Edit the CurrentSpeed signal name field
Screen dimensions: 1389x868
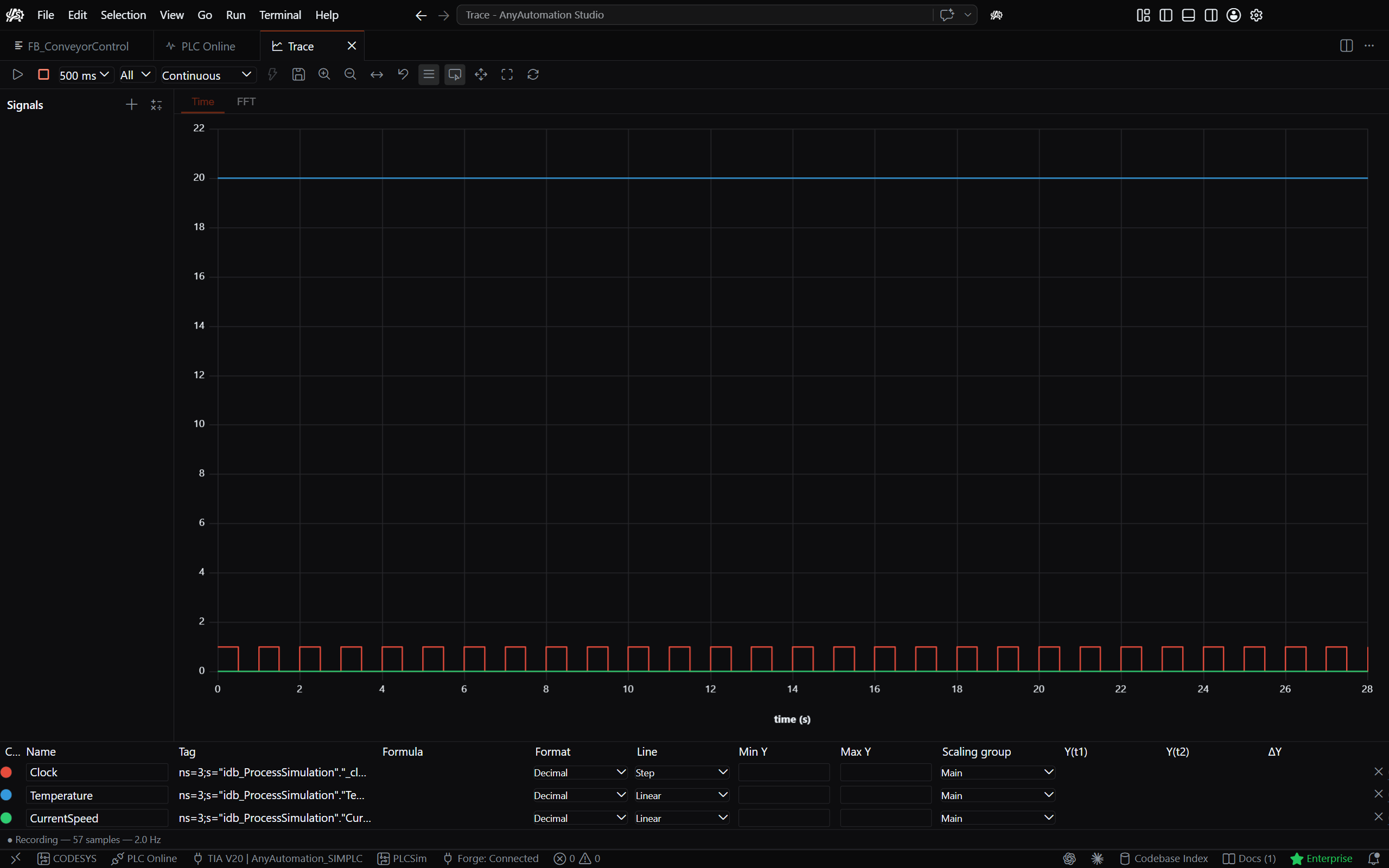pos(97,818)
